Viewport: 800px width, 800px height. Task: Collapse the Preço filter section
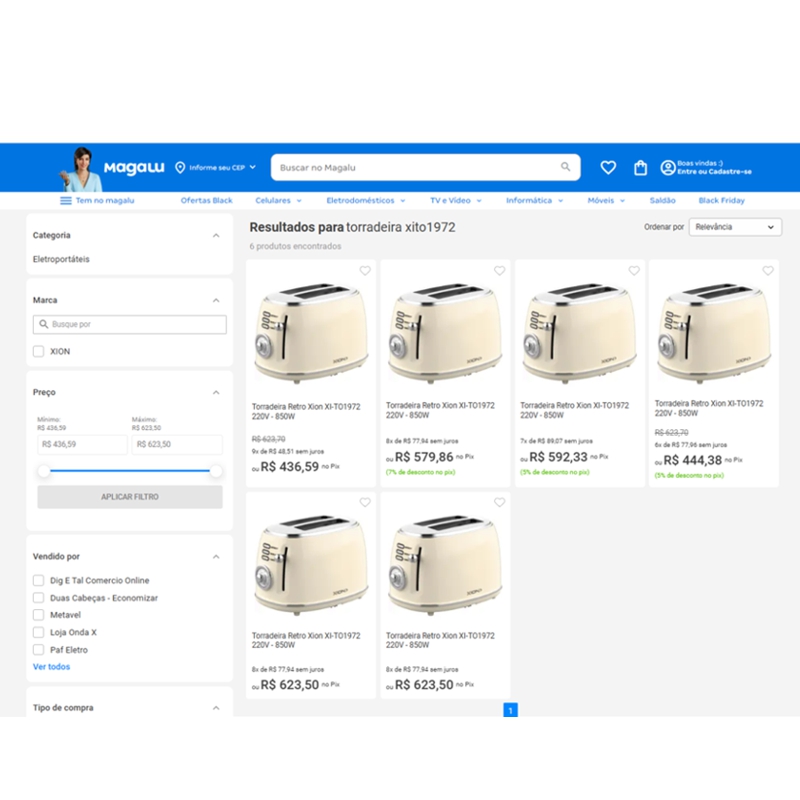tap(216, 393)
